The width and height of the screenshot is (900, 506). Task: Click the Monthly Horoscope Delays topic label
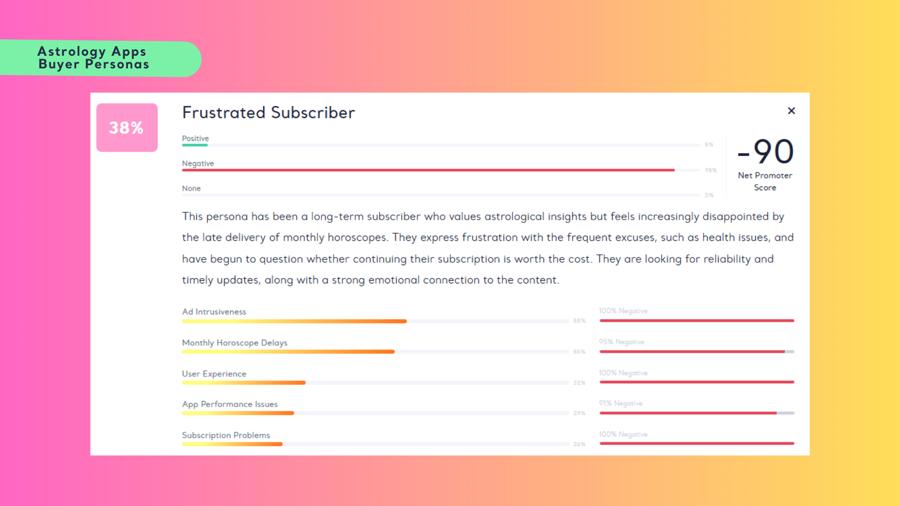(x=234, y=343)
